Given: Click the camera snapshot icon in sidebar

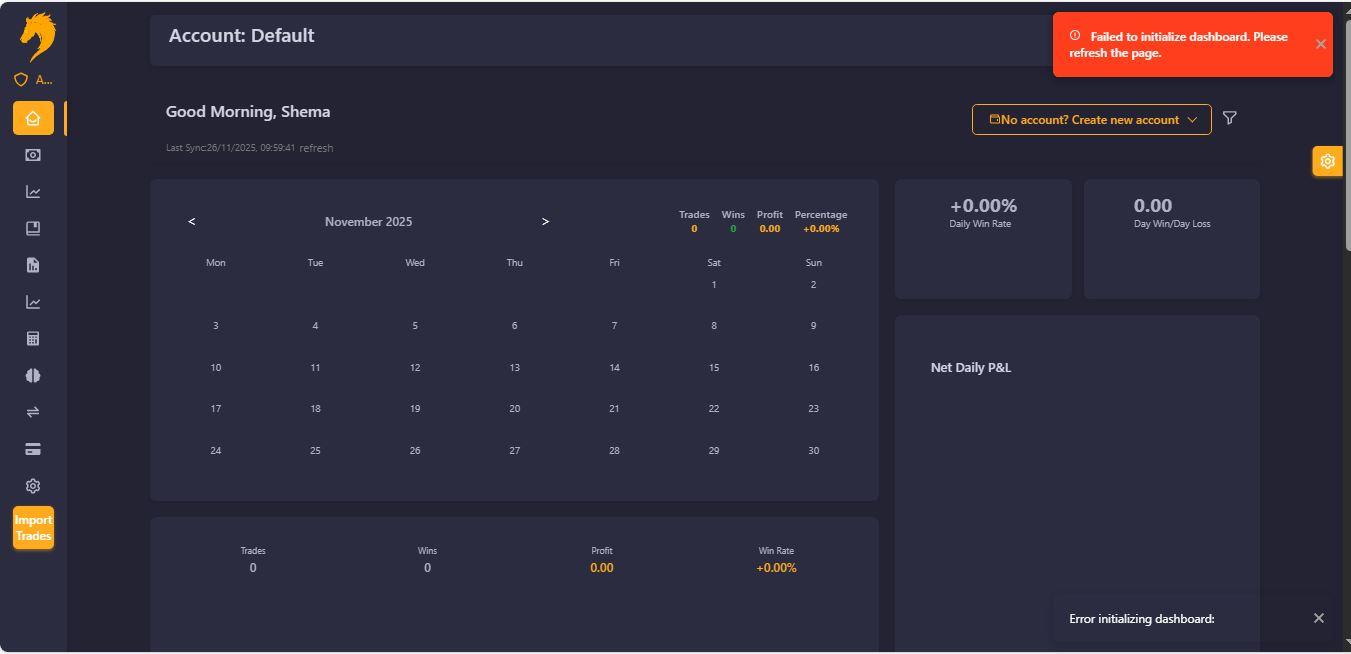Looking at the screenshot, I should click(33, 155).
